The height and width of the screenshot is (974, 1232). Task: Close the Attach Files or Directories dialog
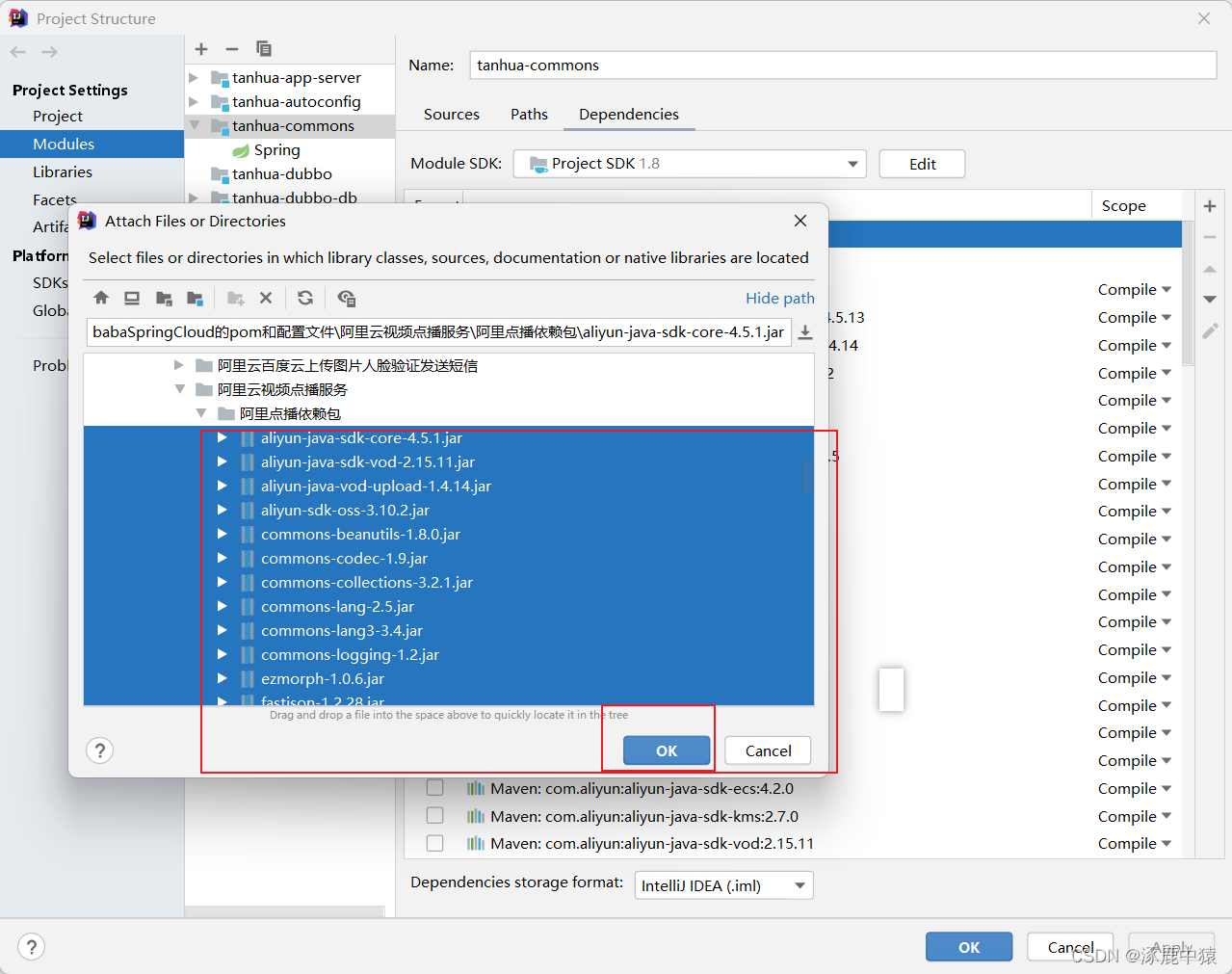pyautogui.click(x=800, y=221)
